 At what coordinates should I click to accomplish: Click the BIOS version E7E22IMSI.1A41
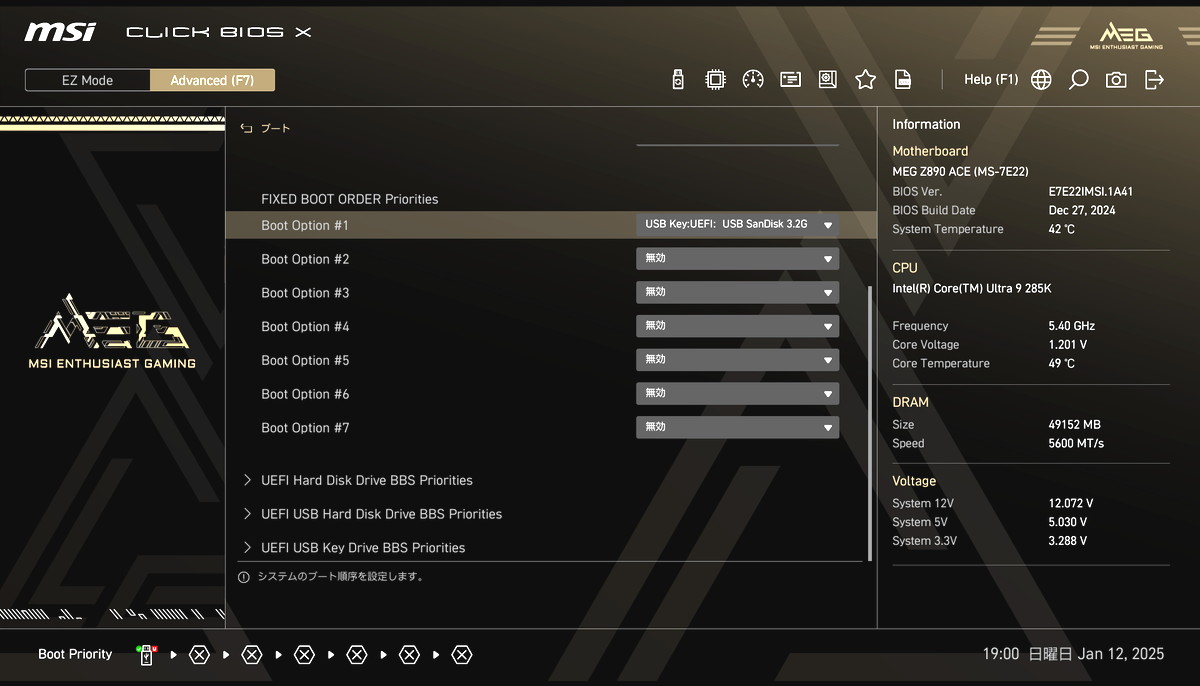coord(1091,191)
